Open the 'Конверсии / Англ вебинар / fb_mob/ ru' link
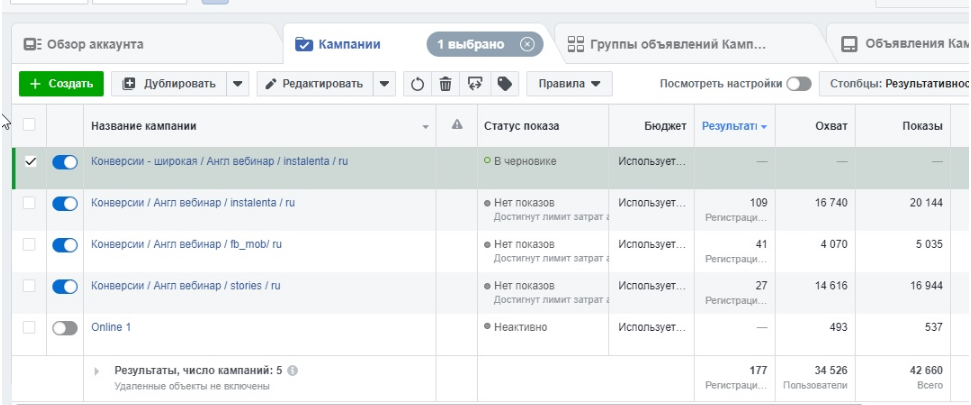The width and height of the screenshot is (971, 405). (186, 244)
